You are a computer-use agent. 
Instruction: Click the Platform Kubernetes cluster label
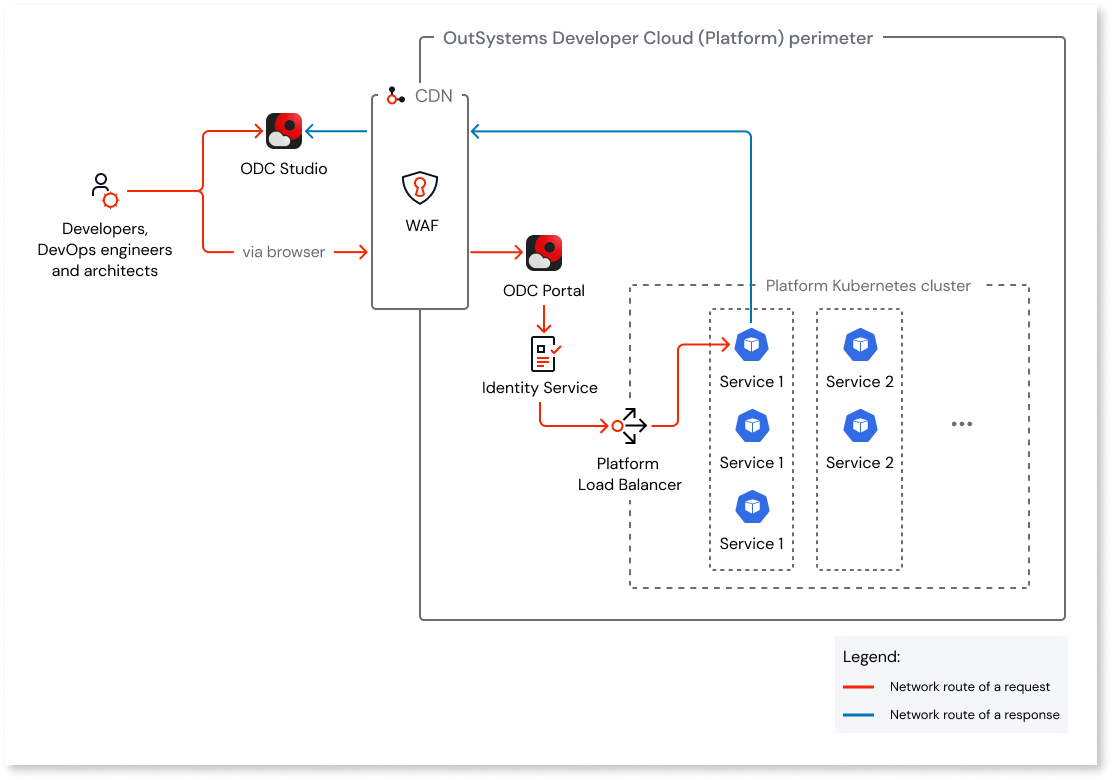tap(866, 285)
